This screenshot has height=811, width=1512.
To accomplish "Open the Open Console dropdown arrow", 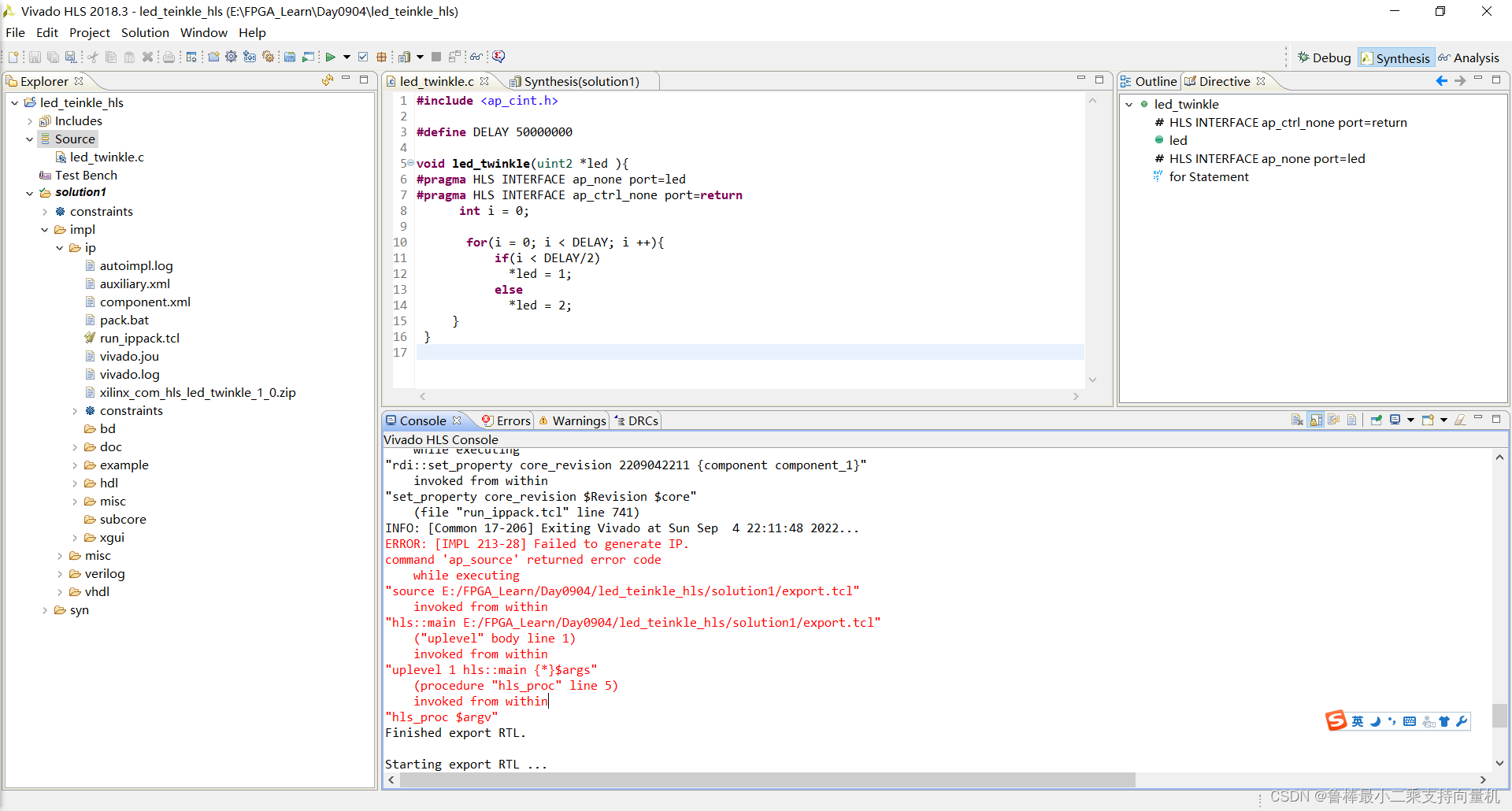I will point(1443,420).
